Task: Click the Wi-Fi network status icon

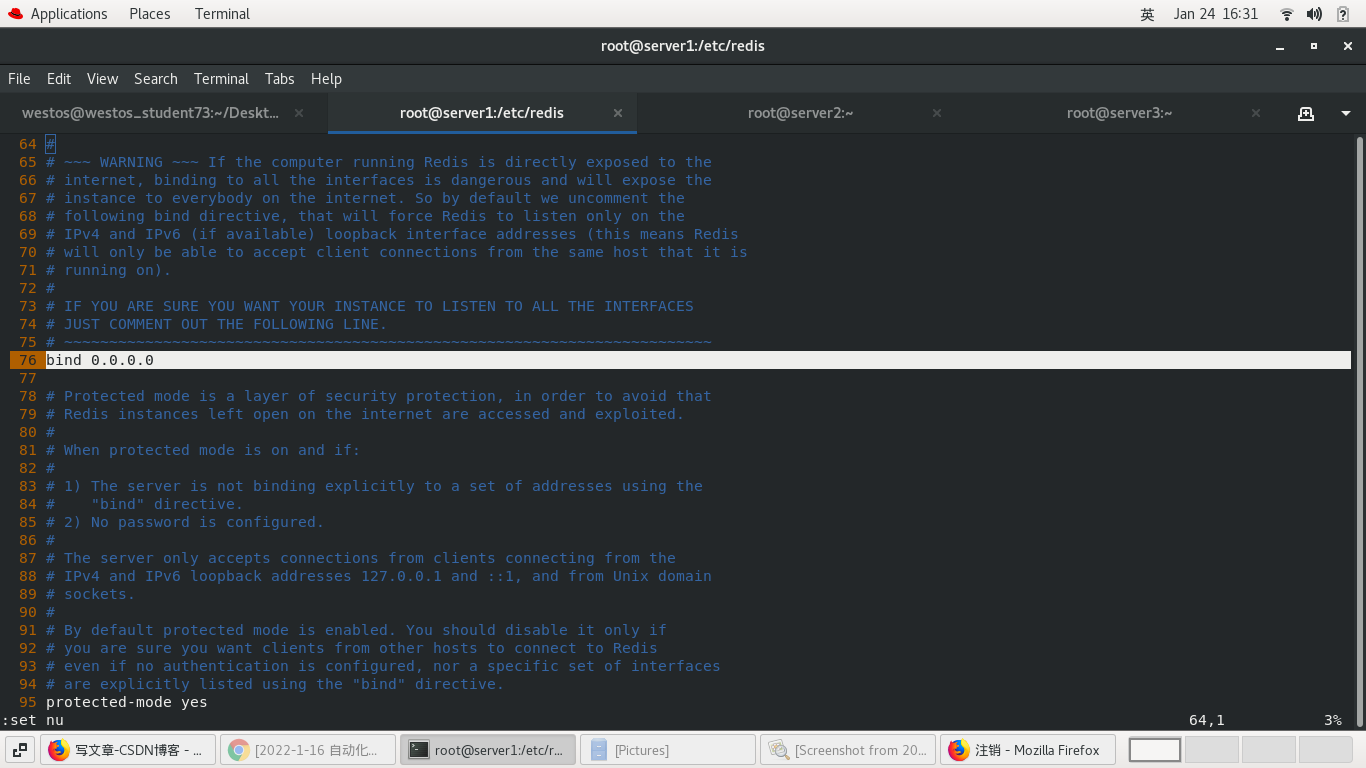Action: click(1287, 14)
